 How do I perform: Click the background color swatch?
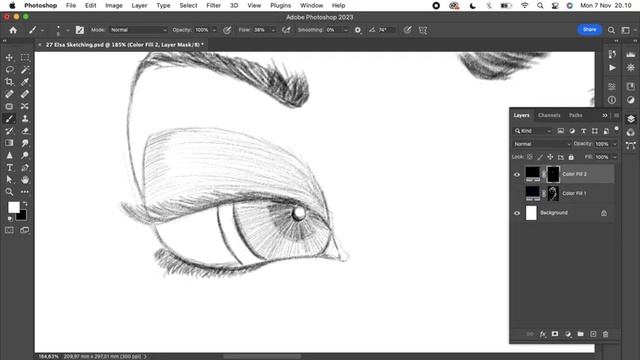click(x=22, y=216)
